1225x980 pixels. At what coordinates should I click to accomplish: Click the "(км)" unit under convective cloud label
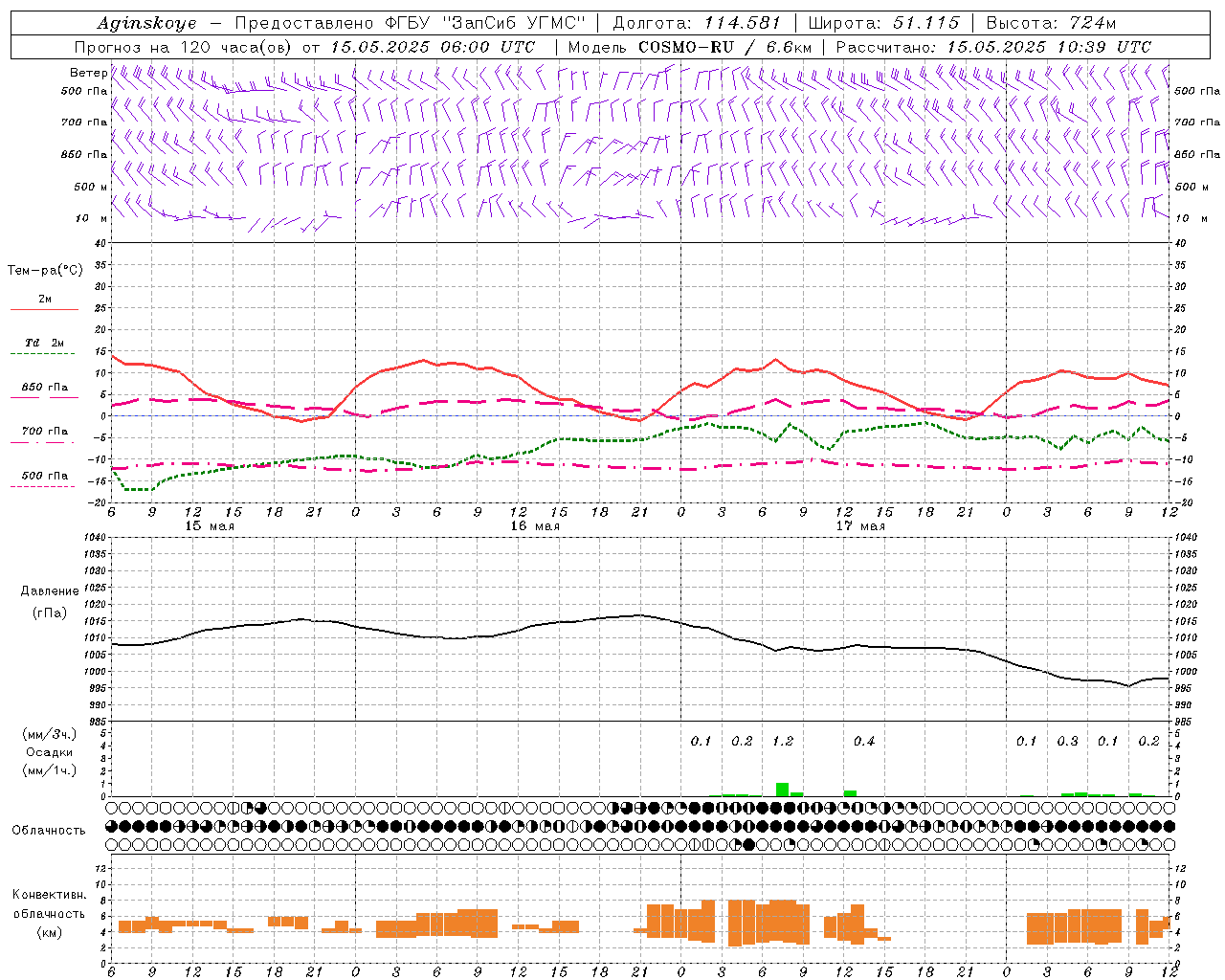pos(49,932)
